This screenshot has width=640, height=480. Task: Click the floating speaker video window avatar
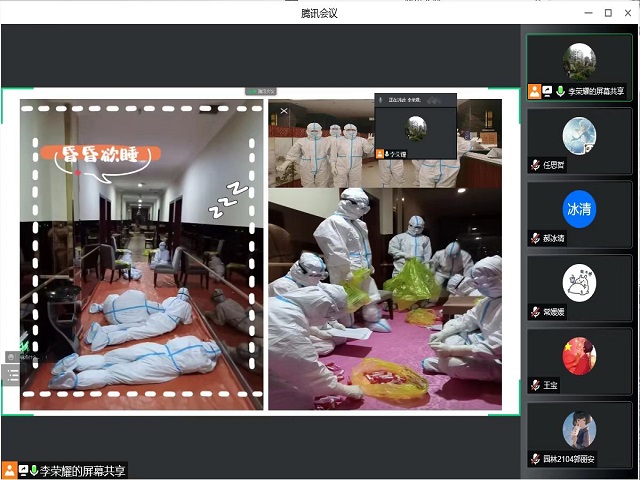click(x=415, y=127)
